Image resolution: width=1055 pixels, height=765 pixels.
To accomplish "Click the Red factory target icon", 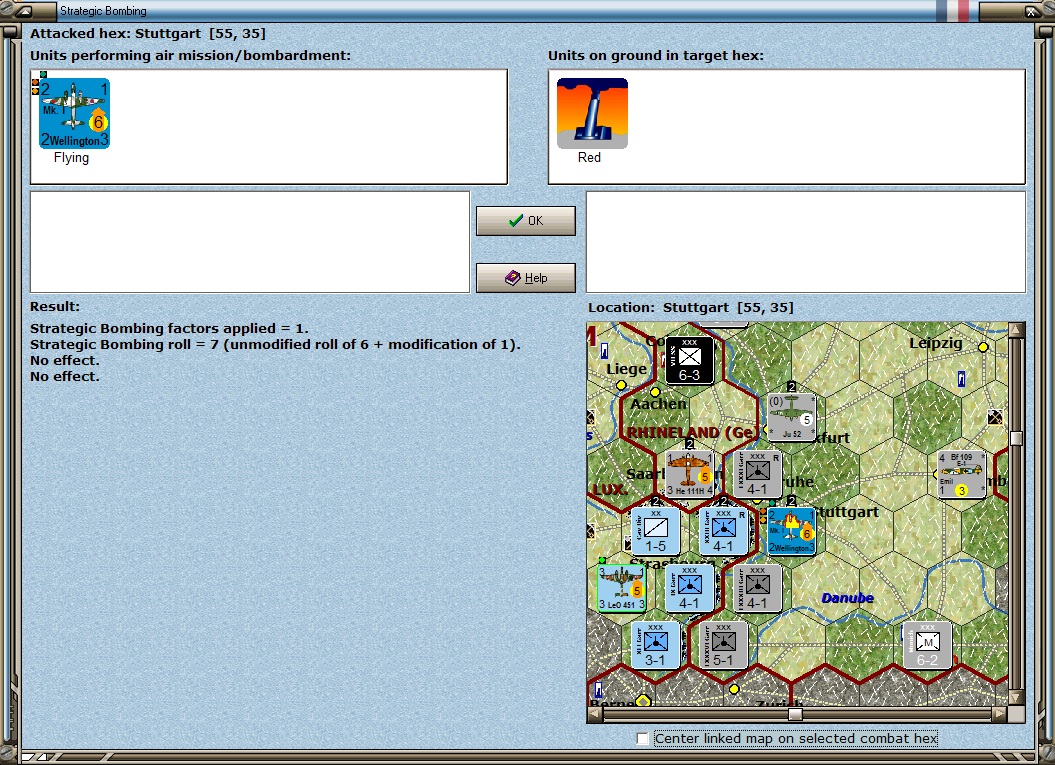I will click(592, 113).
